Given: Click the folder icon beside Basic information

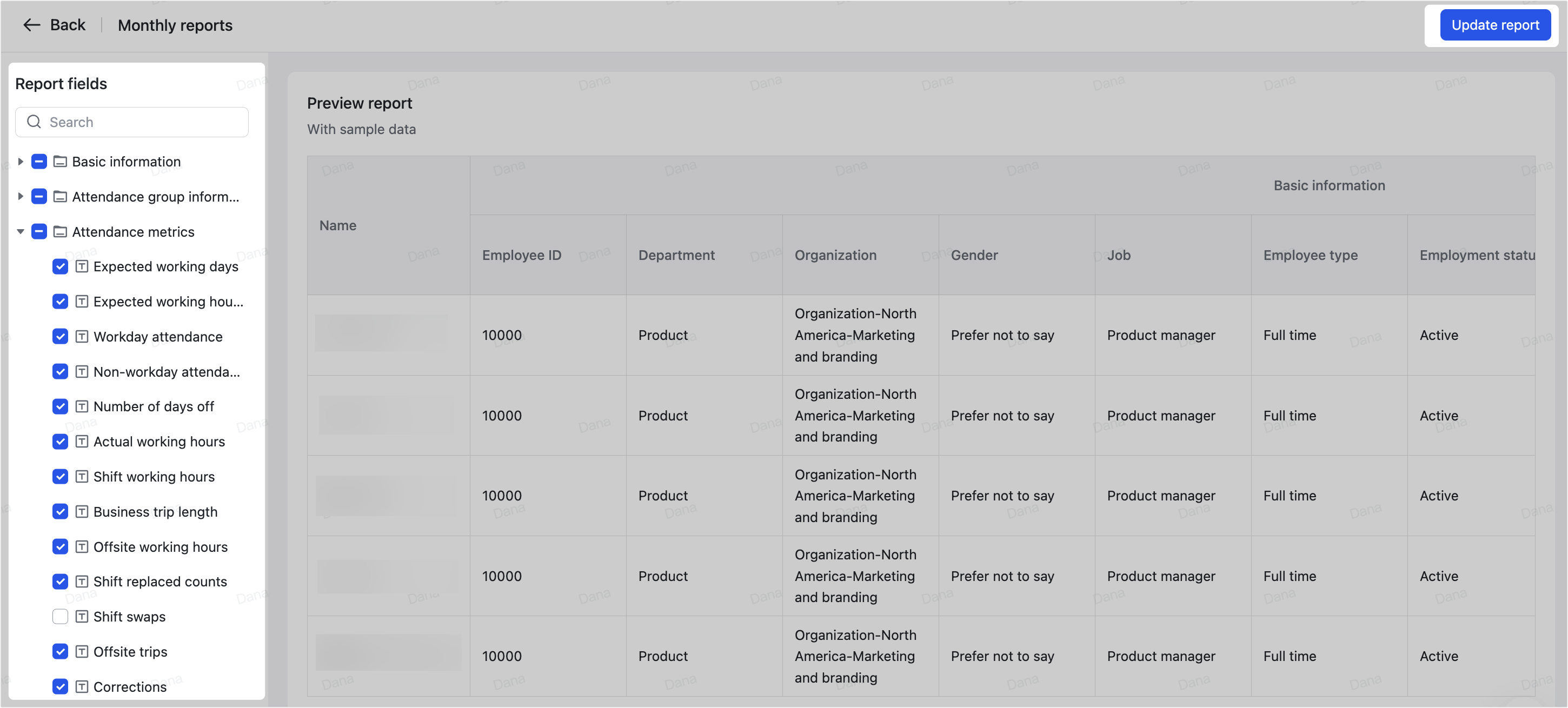Looking at the screenshot, I should [x=59, y=161].
